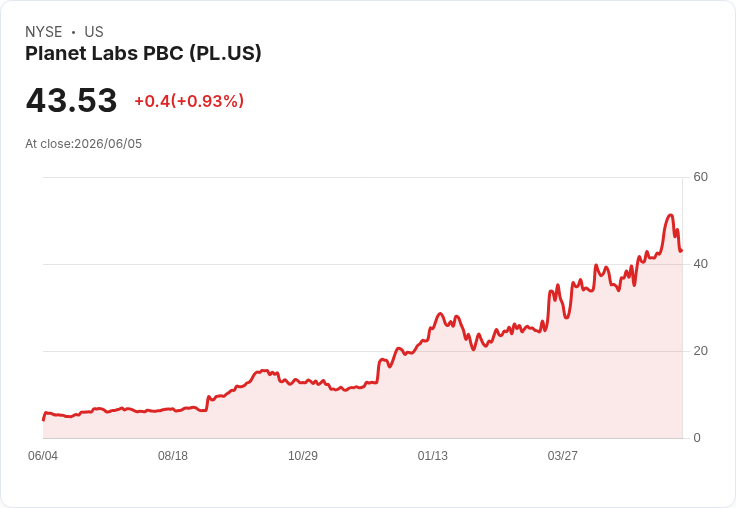Click the chart line's starting point at 06/04
Image resolution: width=736 pixels, height=508 pixels.
point(44,420)
